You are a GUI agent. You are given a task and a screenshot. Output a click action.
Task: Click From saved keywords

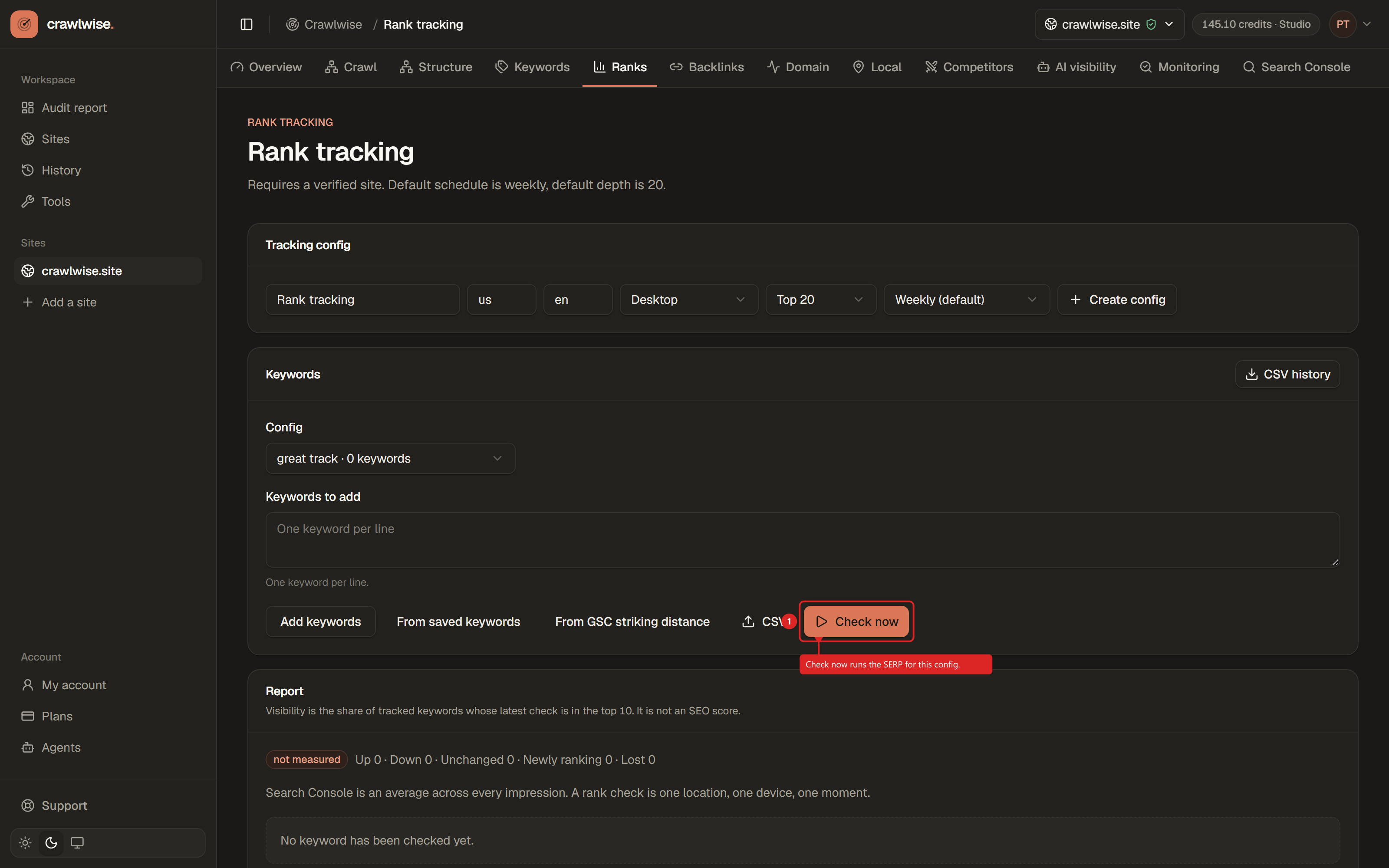coord(459,622)
